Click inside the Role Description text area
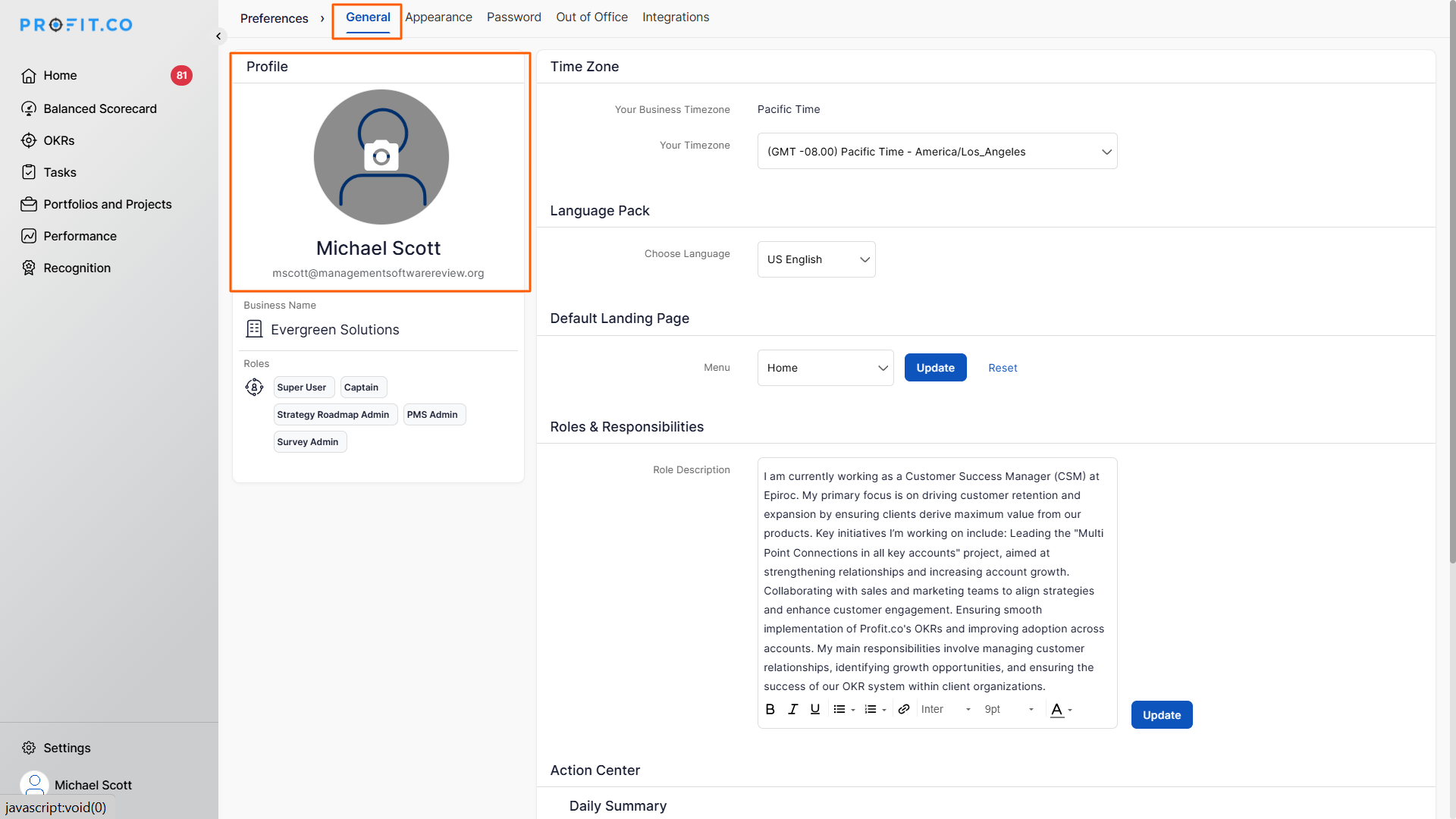The width and height of the screenshot is (1456, 819). [936, 581]
